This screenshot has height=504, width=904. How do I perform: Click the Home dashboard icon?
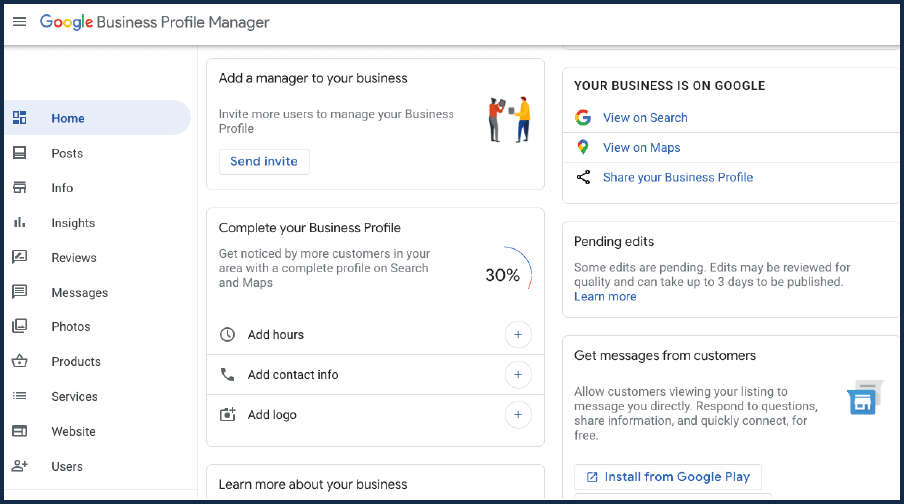coord(20,118)
